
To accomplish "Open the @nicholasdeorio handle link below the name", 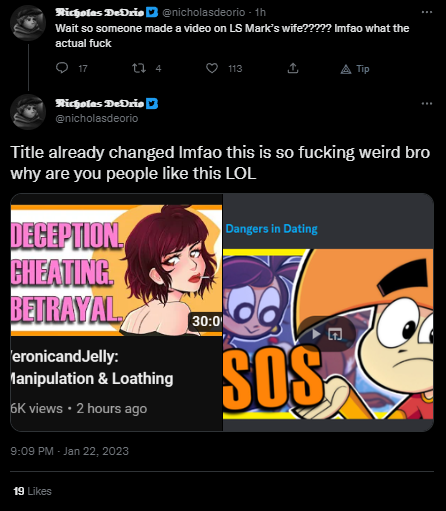I will click(97, 118).
